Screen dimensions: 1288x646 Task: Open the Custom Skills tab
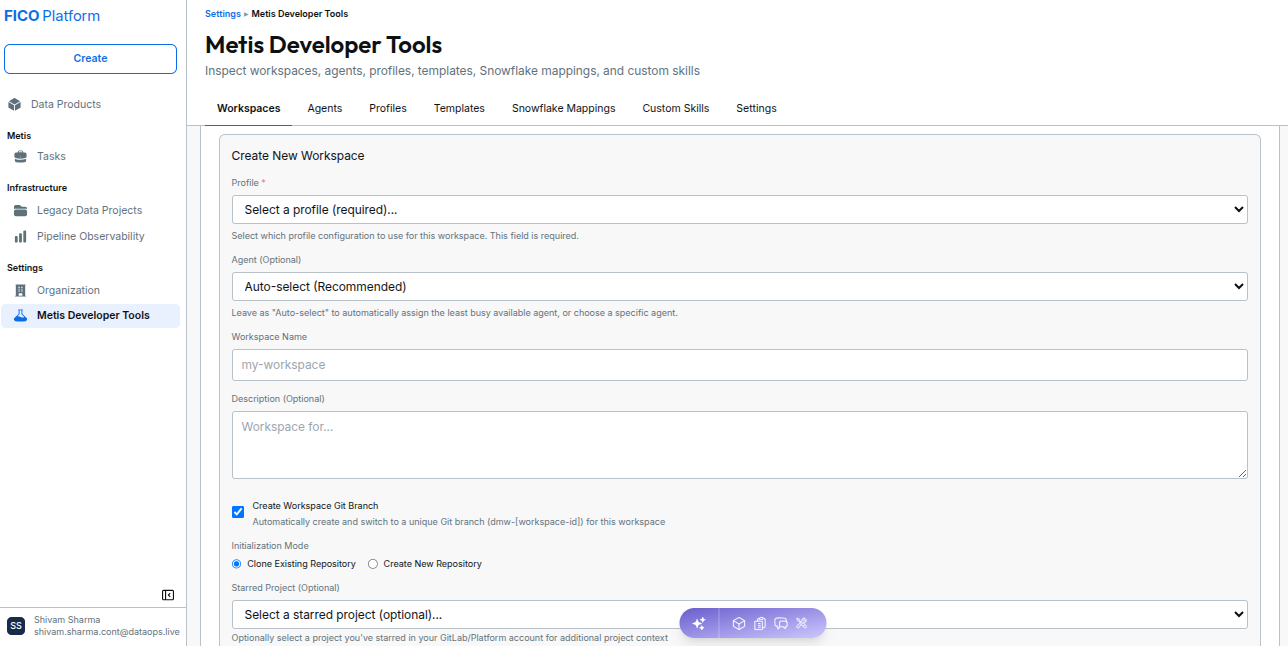(x=676, y=108)
